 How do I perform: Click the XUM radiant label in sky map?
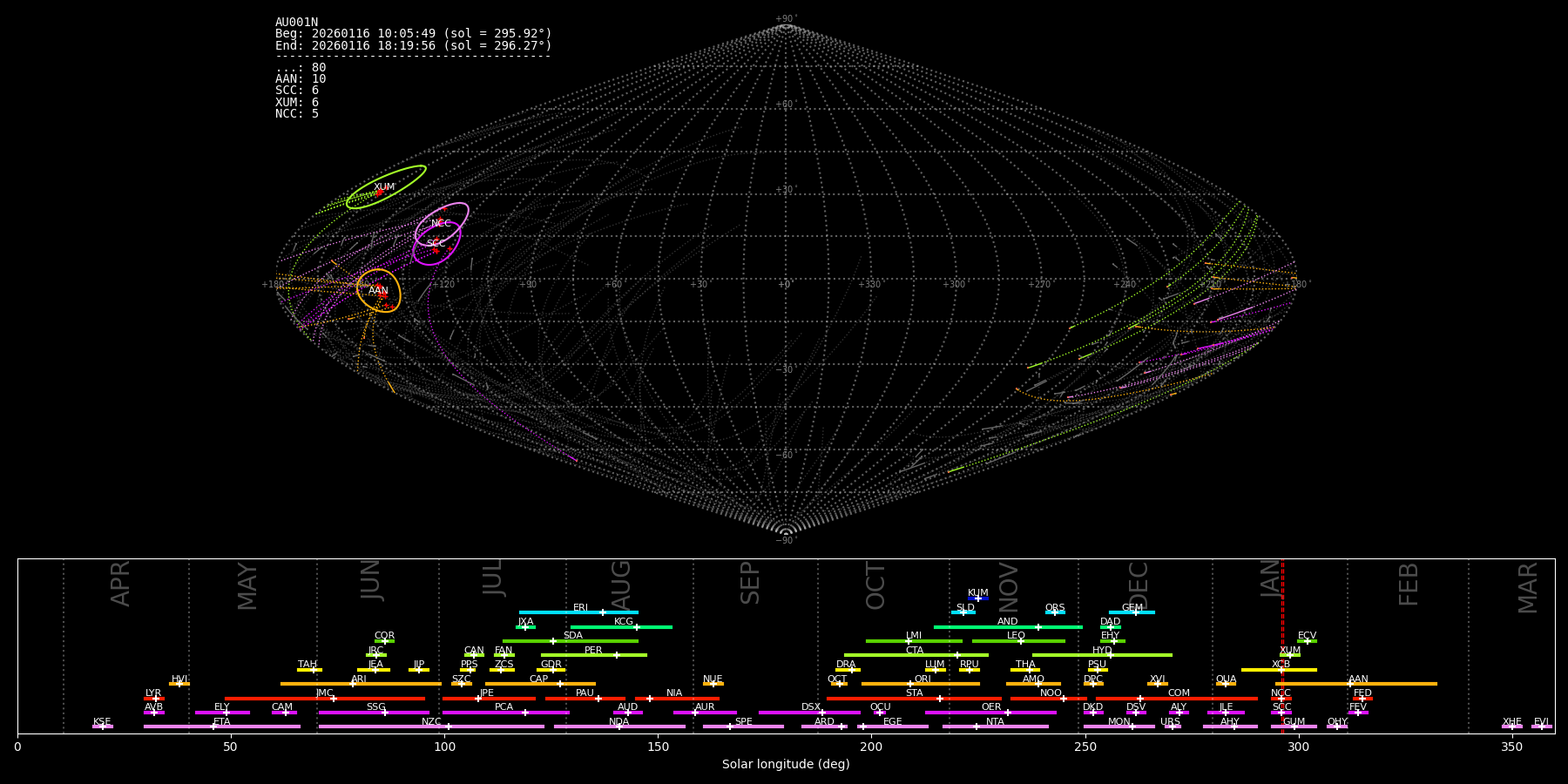pyautogui.click(x=384, y=187)
